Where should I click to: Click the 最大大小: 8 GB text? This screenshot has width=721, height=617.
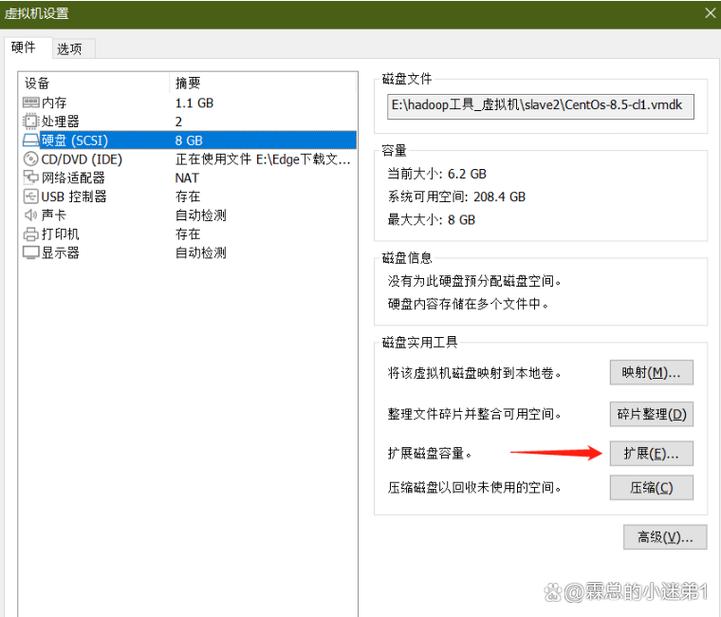pyautogui.click(x=431, y=220)
